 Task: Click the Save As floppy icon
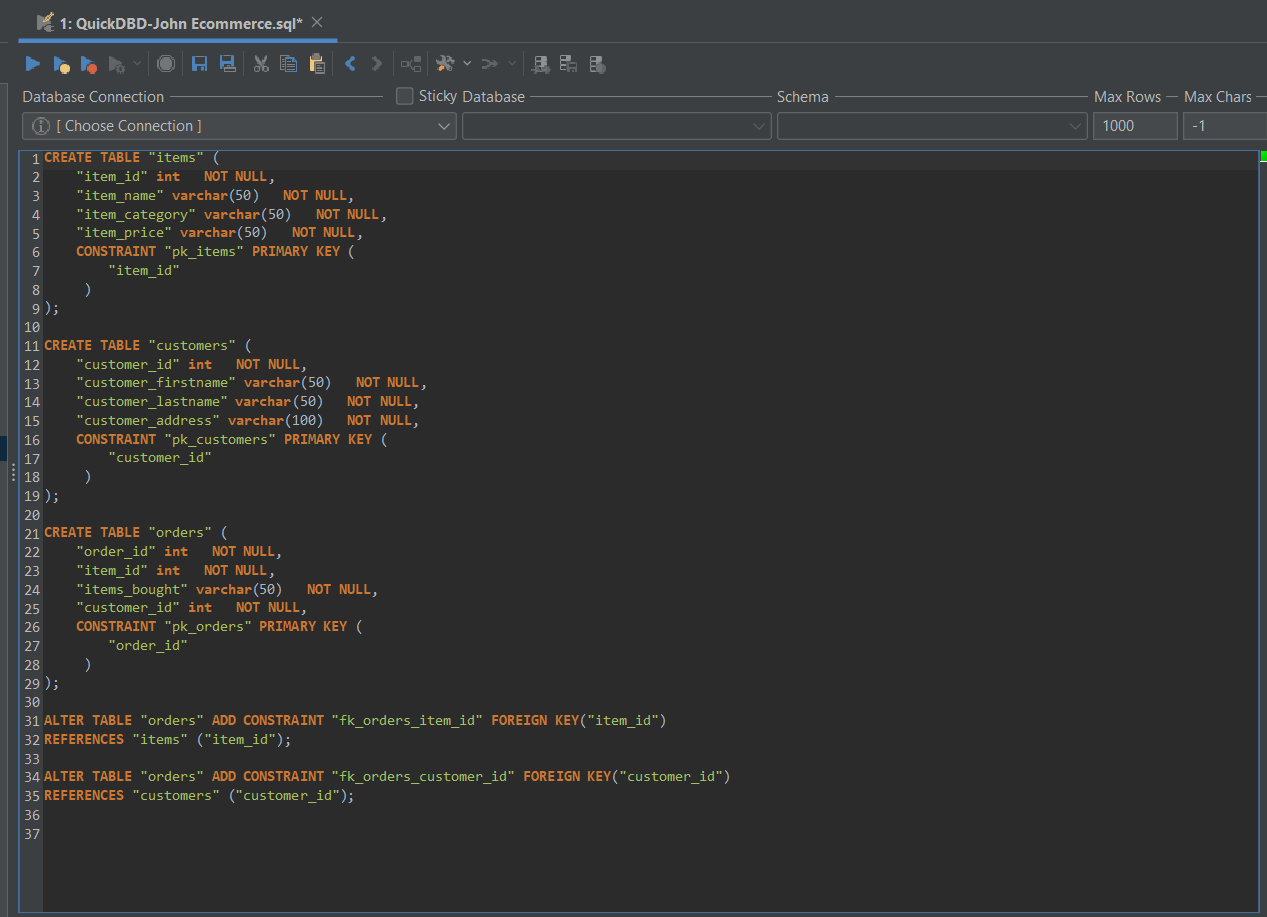click(227, 64)
